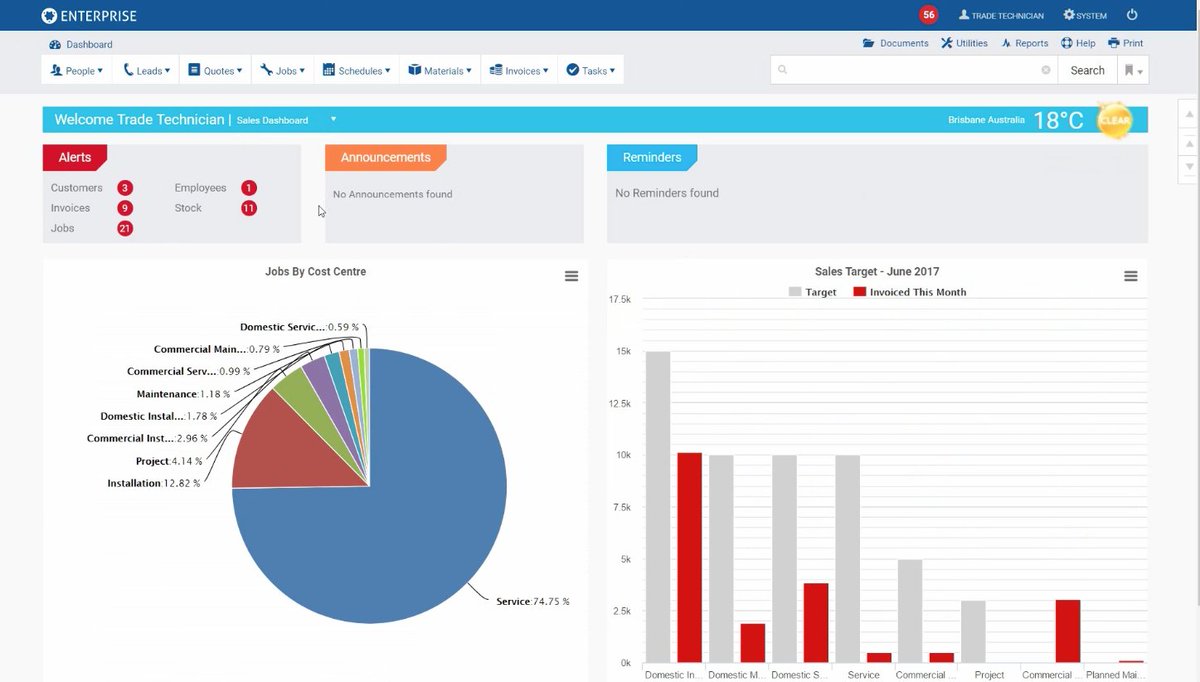Expand the Quotes menu
The height and width of the screenshot is (682, 1200).
click(216, 70)
